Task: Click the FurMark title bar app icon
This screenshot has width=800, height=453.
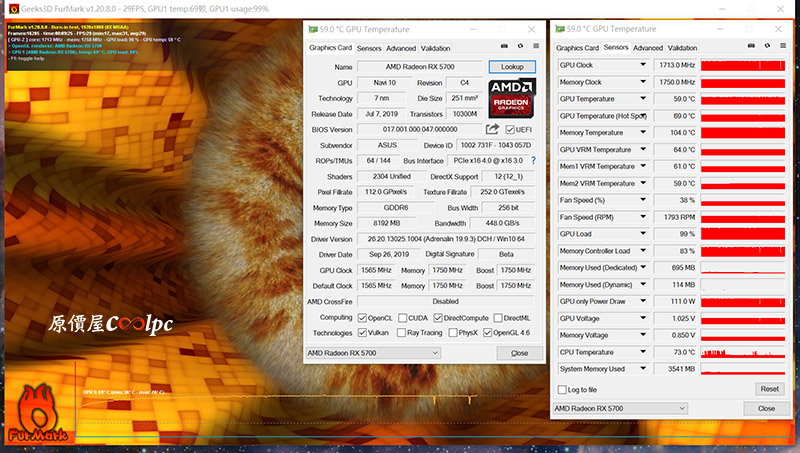Action: [x=8, y=7]
